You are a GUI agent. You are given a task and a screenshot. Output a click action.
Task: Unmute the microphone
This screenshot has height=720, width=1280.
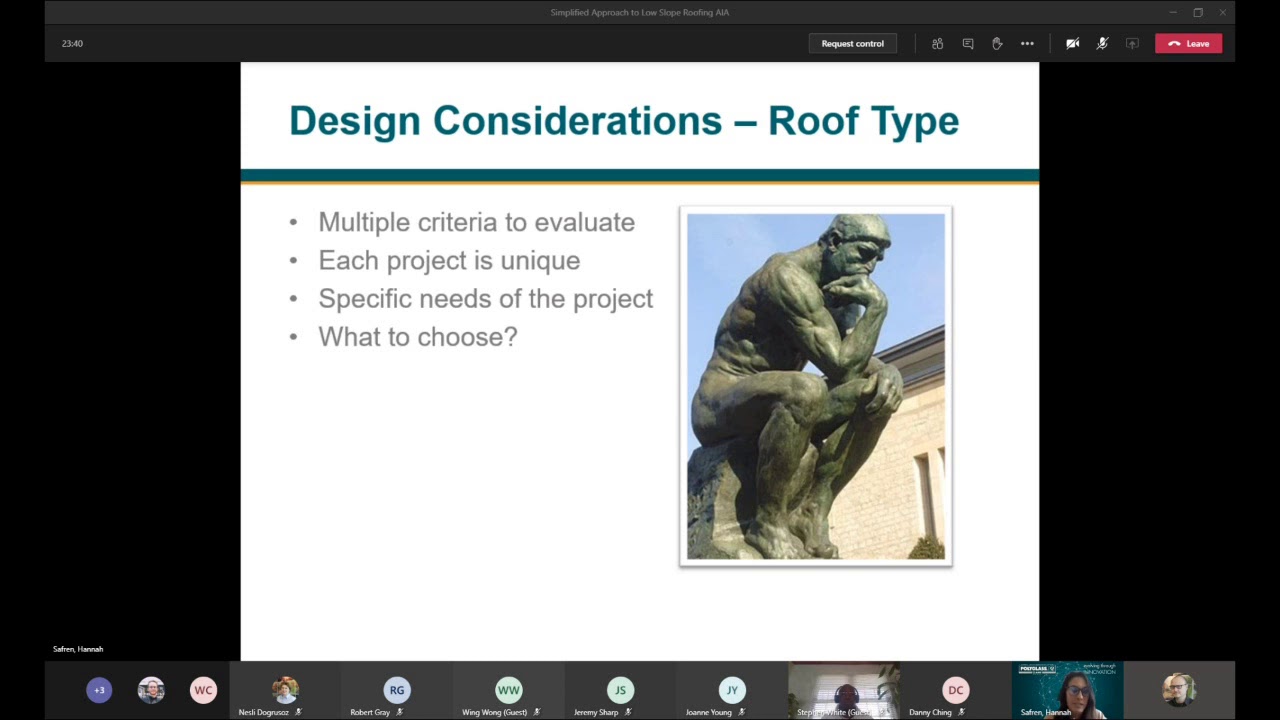pos(1102,44)
